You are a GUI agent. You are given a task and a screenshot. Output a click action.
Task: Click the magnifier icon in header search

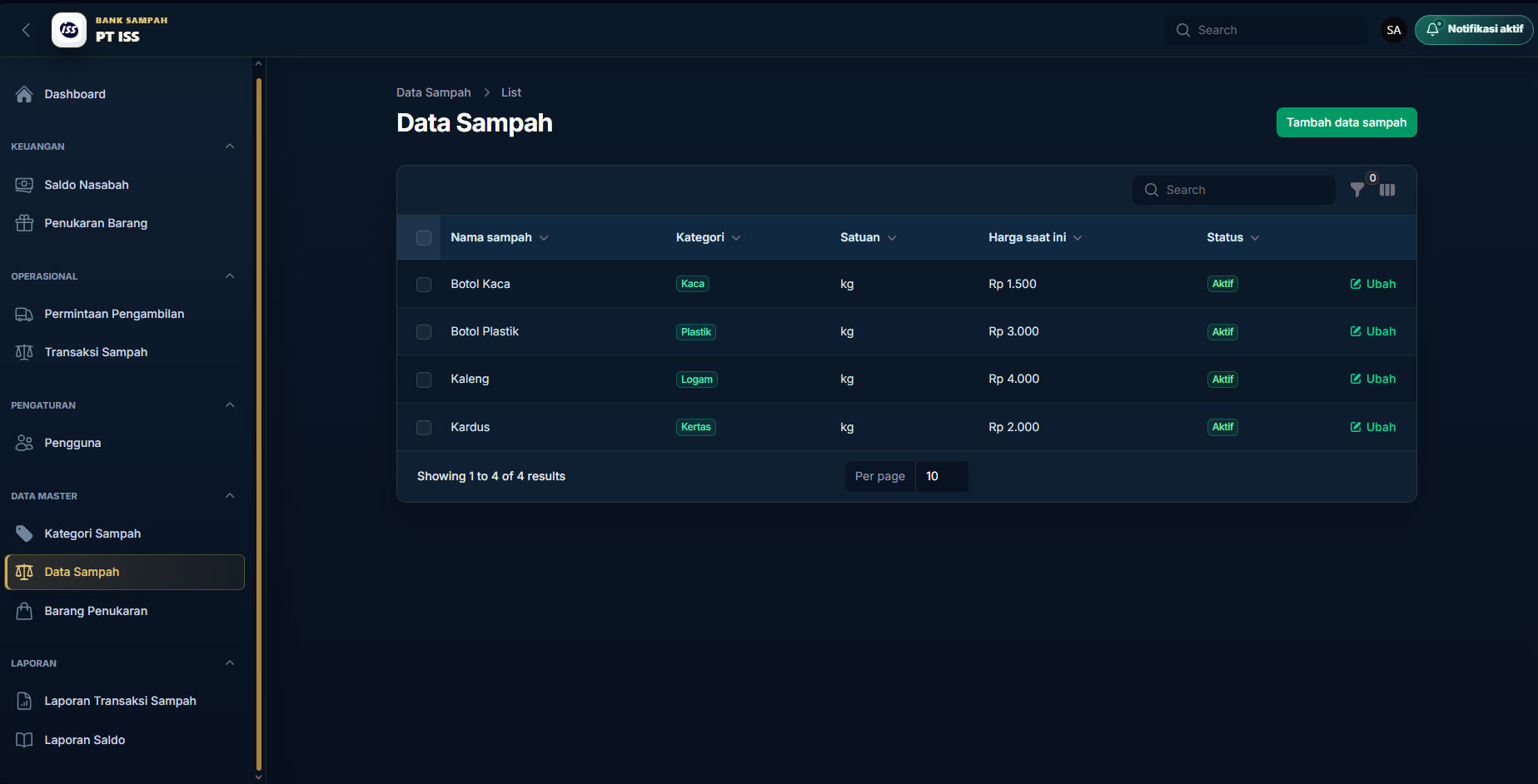[1183, 30]
